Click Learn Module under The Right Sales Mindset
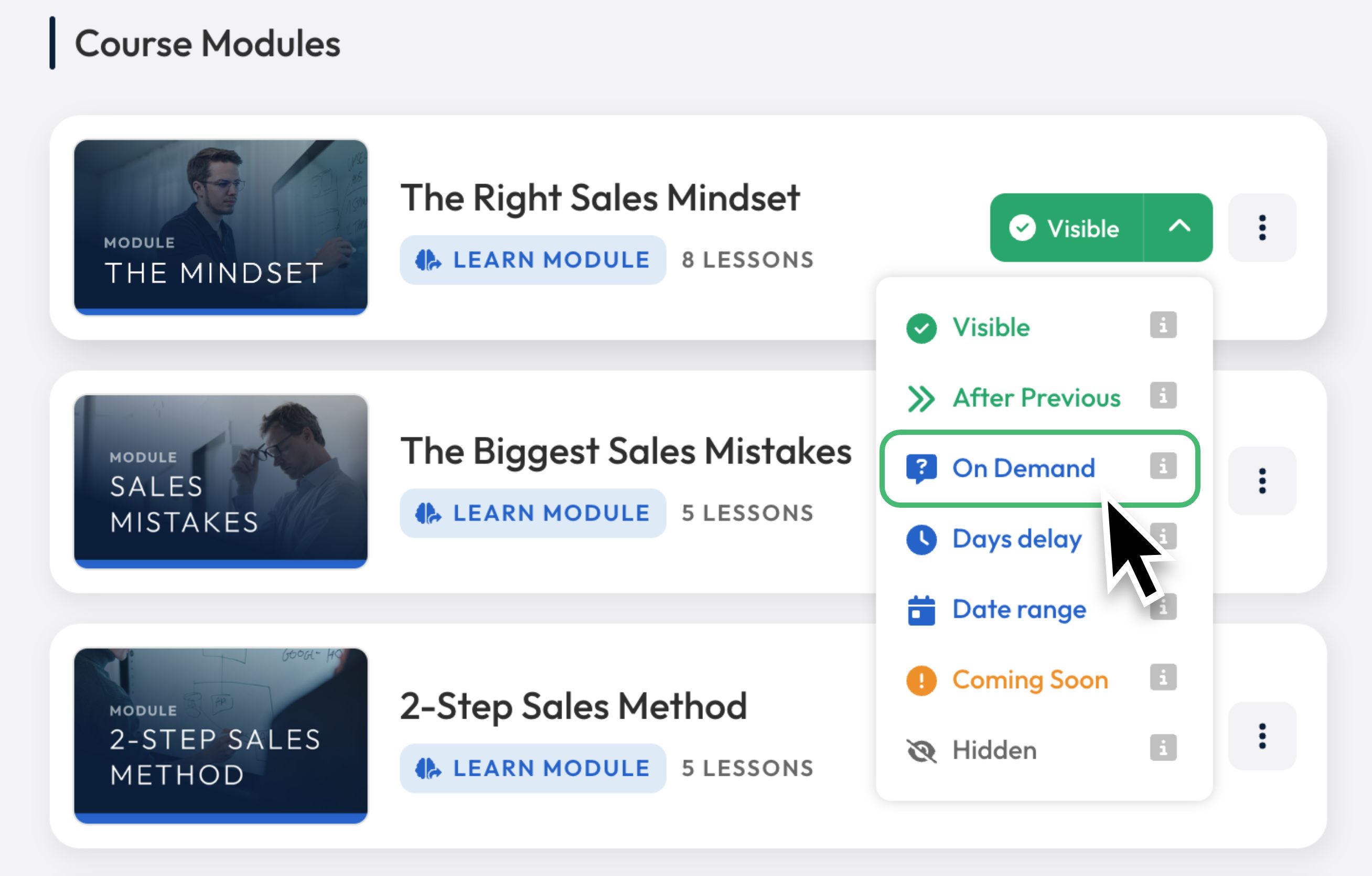Image resolution: width=1372 pixels, height=876 pixels. tap(533, 260)
